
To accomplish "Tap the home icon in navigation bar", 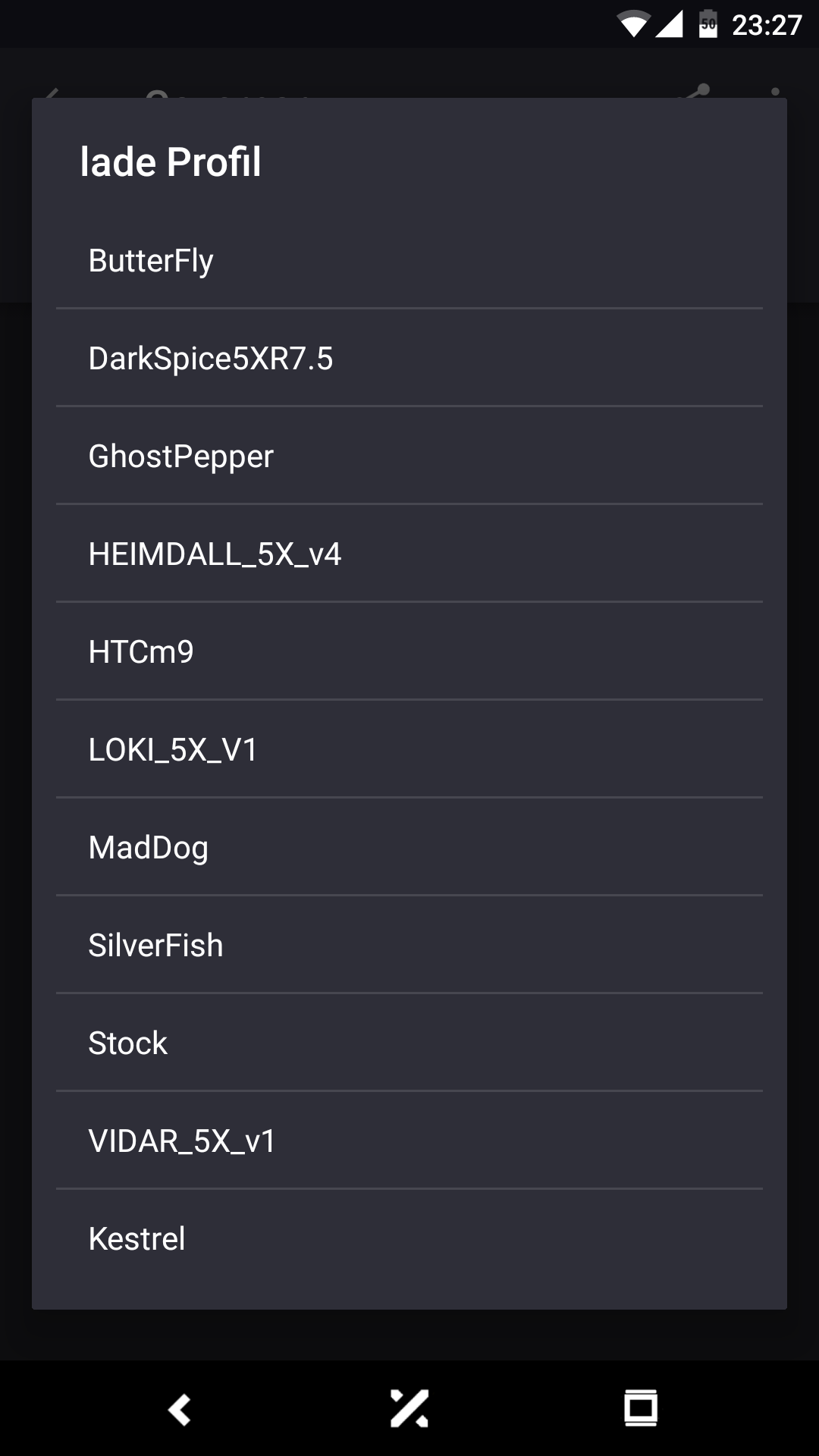I will click(409, 1409).
